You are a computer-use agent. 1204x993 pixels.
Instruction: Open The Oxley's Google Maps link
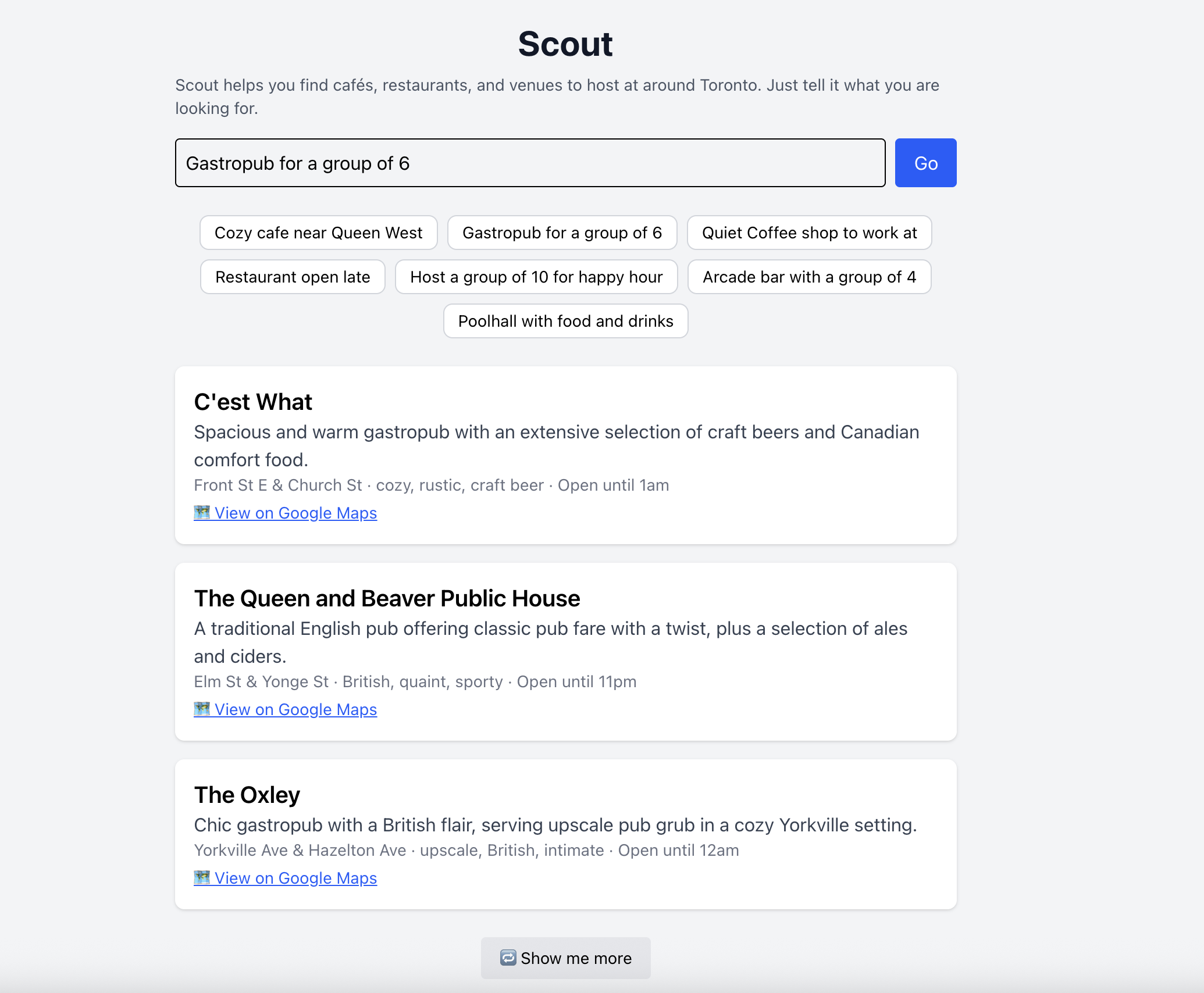tap(295, 878)
